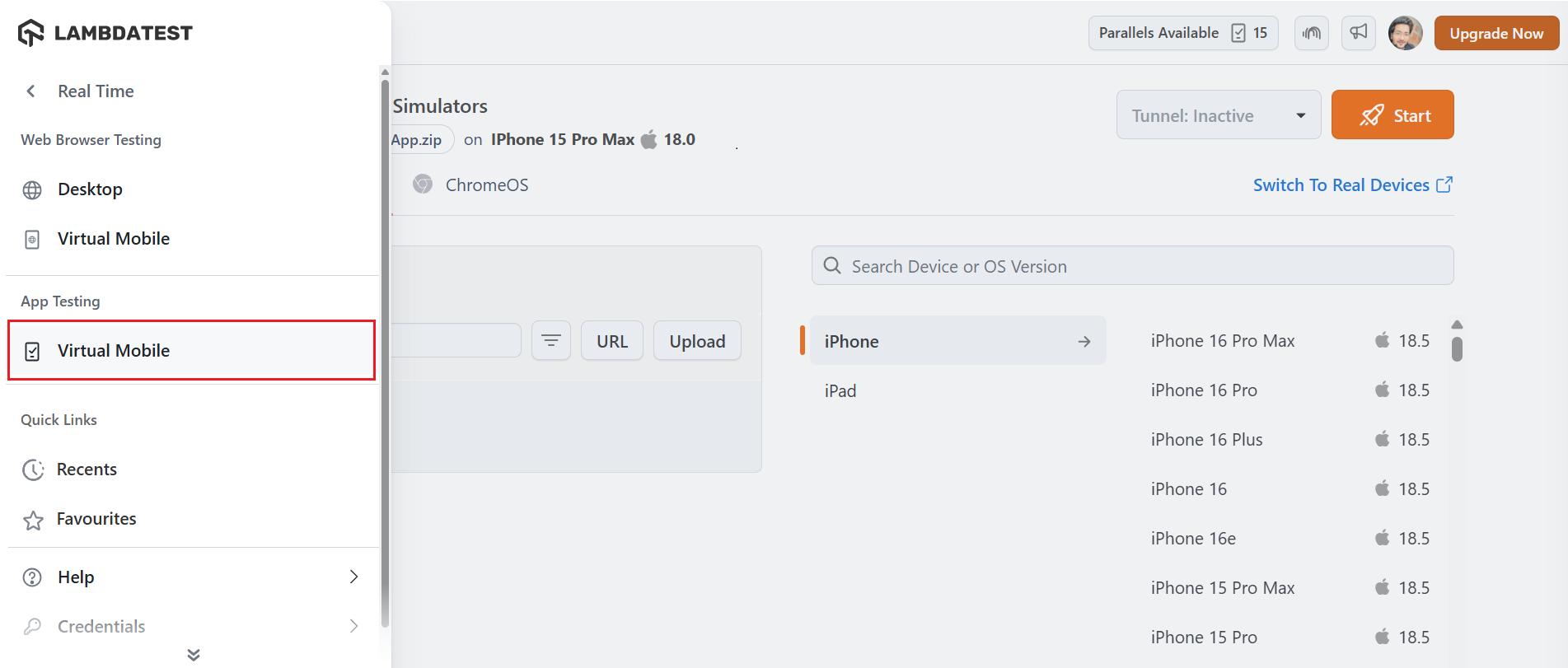The height and width of the screenshot is (668, 1568).
Task: Expand the Credentials section
Action: pyautogui.click(x=354, y=626)
